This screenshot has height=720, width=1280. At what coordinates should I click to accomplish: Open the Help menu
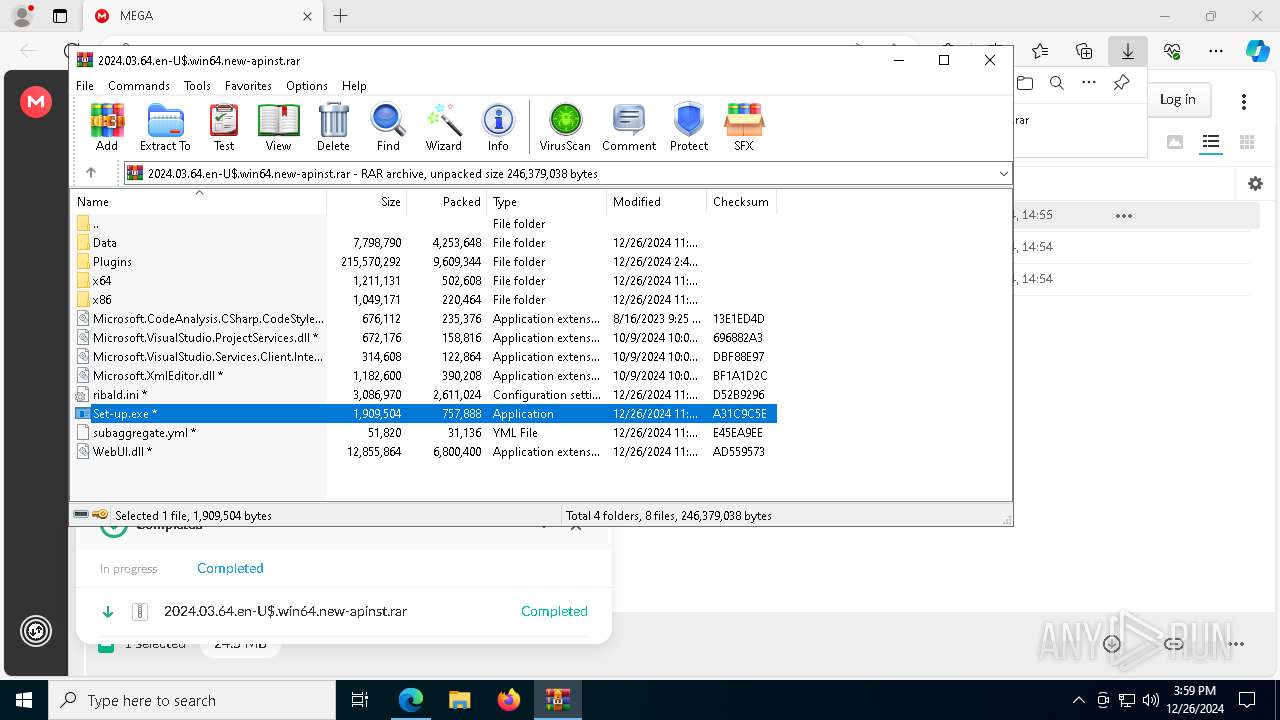(x=354, y=86)
